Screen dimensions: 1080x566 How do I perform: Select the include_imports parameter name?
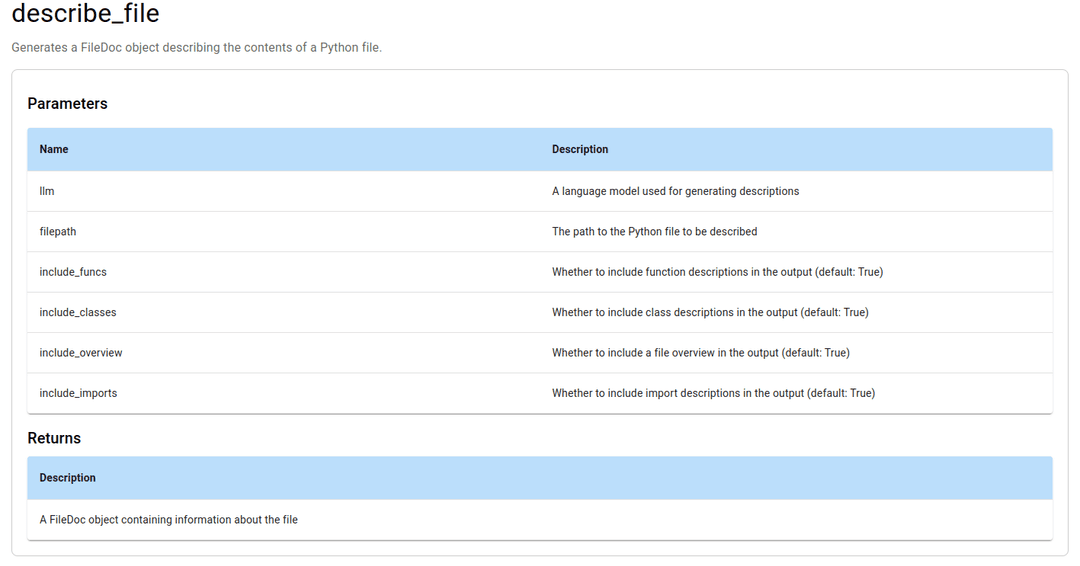78,393
